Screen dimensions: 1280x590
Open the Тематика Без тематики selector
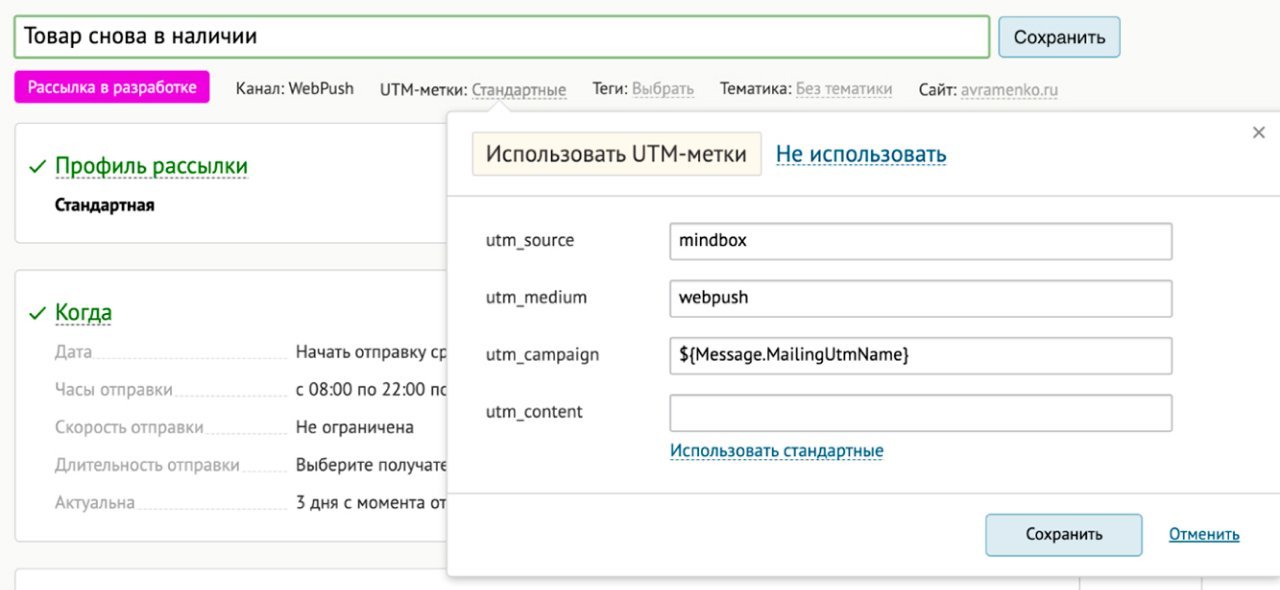[843, 89]
